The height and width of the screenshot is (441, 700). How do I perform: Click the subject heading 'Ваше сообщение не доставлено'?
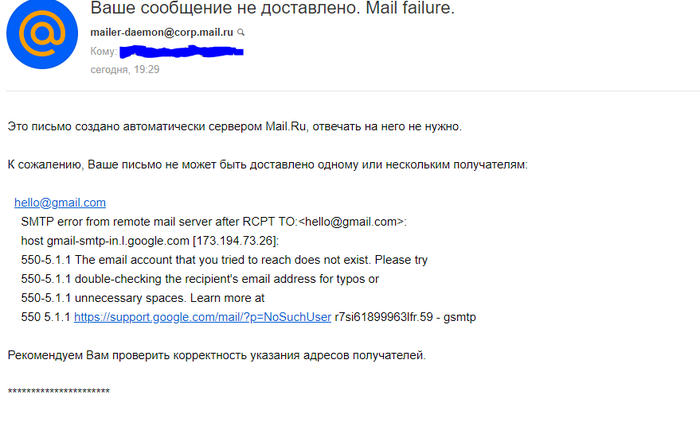point(272,9)
